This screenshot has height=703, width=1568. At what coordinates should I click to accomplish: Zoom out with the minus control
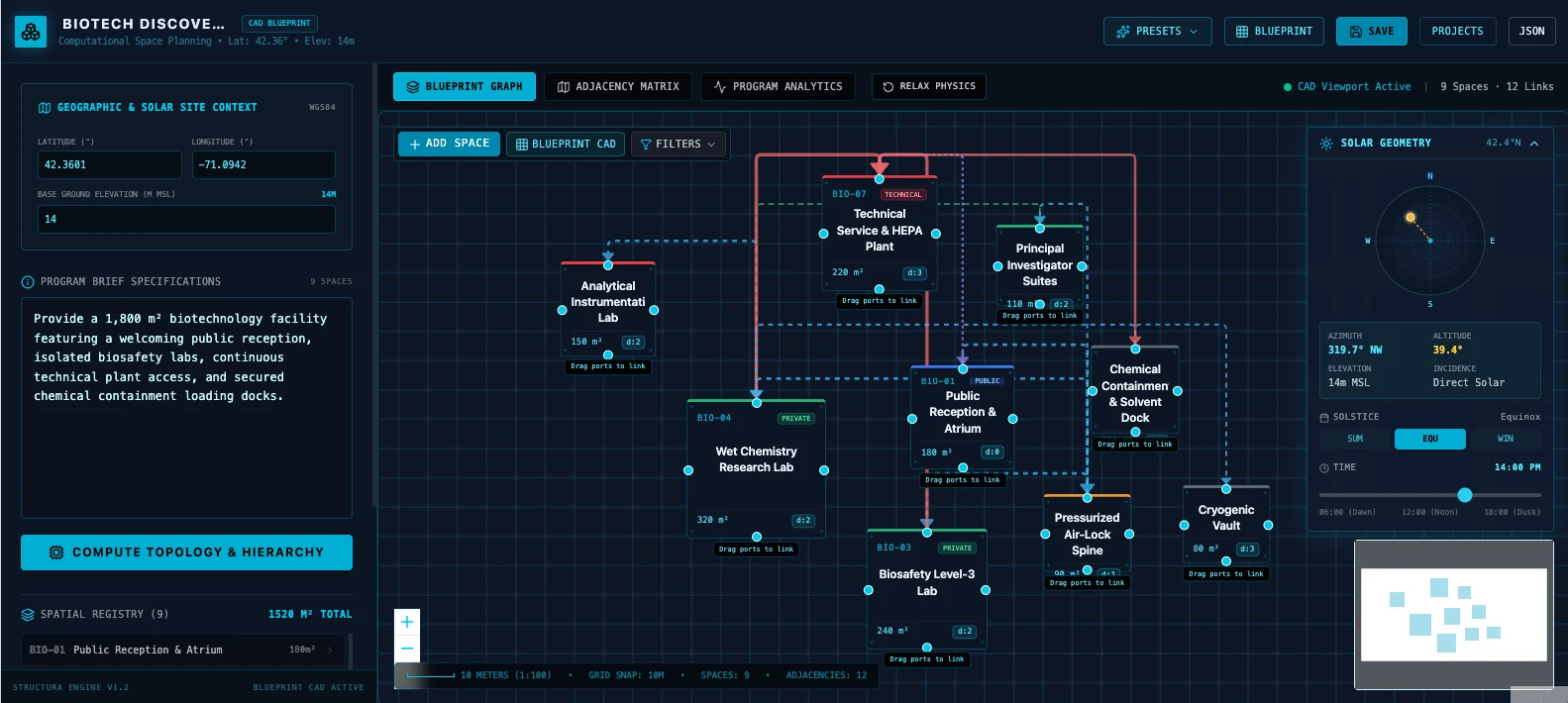(407, 649)
